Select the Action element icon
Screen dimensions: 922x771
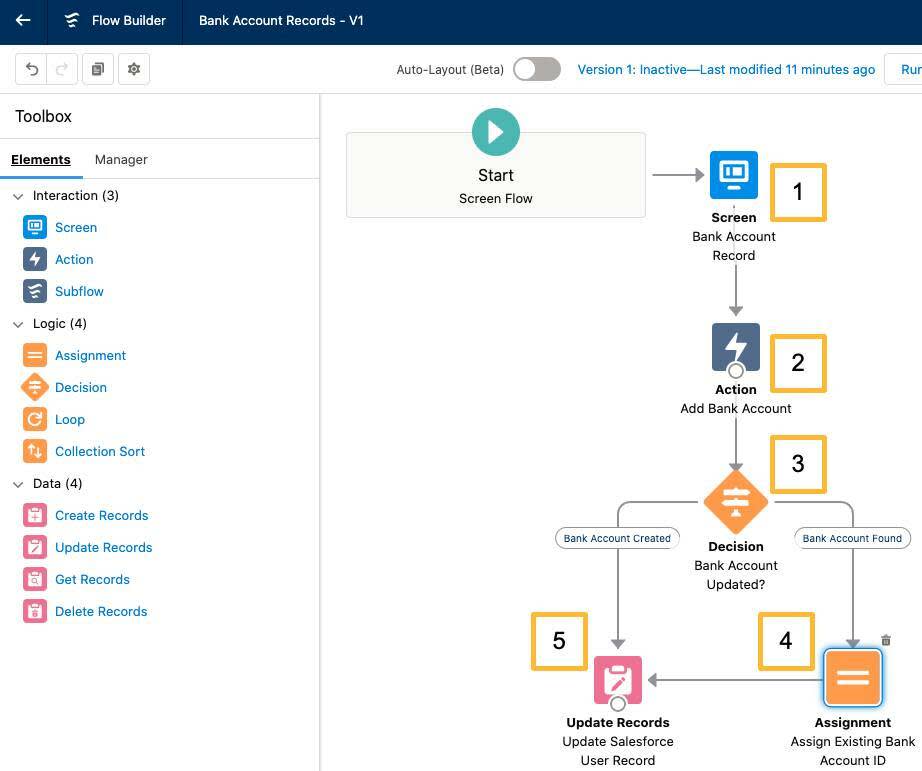35,259
